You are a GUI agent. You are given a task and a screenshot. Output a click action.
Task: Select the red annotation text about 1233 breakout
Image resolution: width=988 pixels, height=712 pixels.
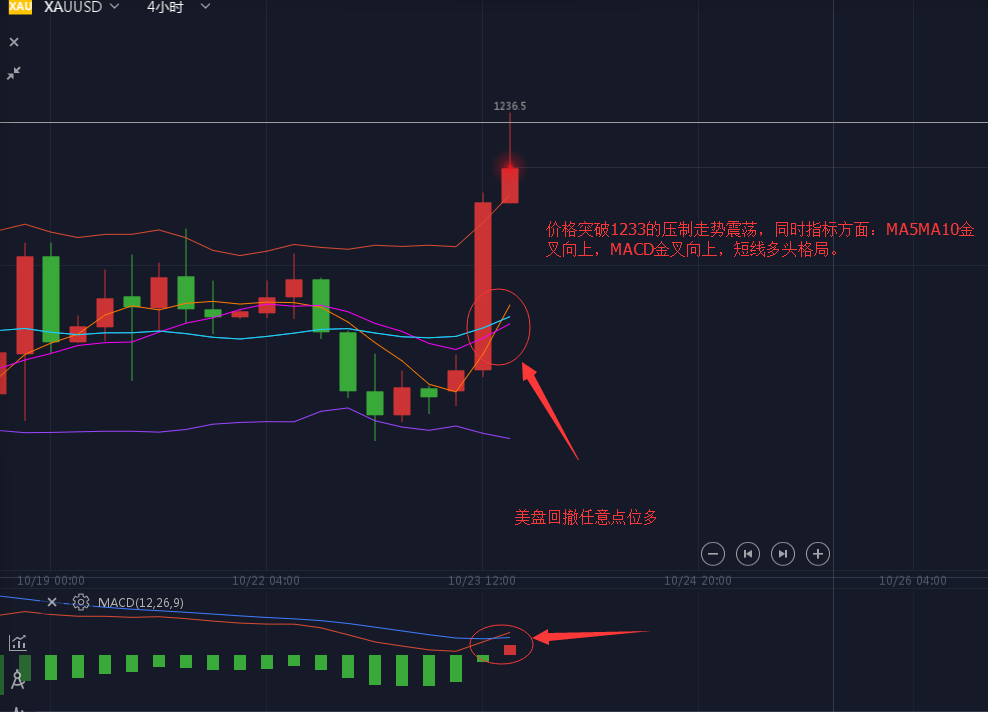758,240
